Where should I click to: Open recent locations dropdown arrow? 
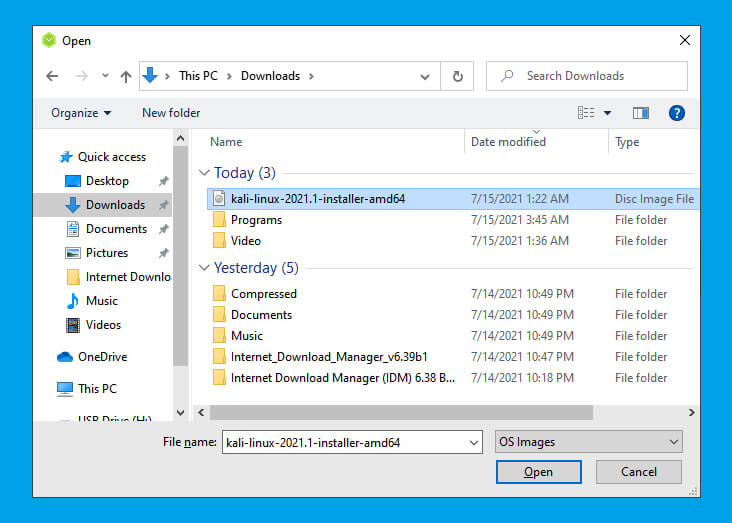click(106, 76)
